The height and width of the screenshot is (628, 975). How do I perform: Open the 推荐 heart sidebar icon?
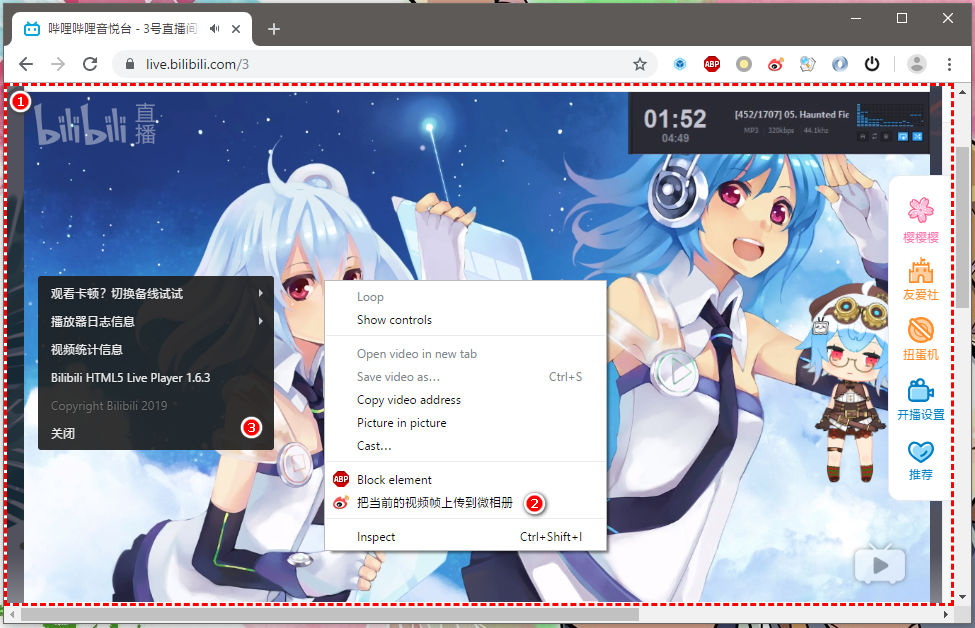coord(921,460)
